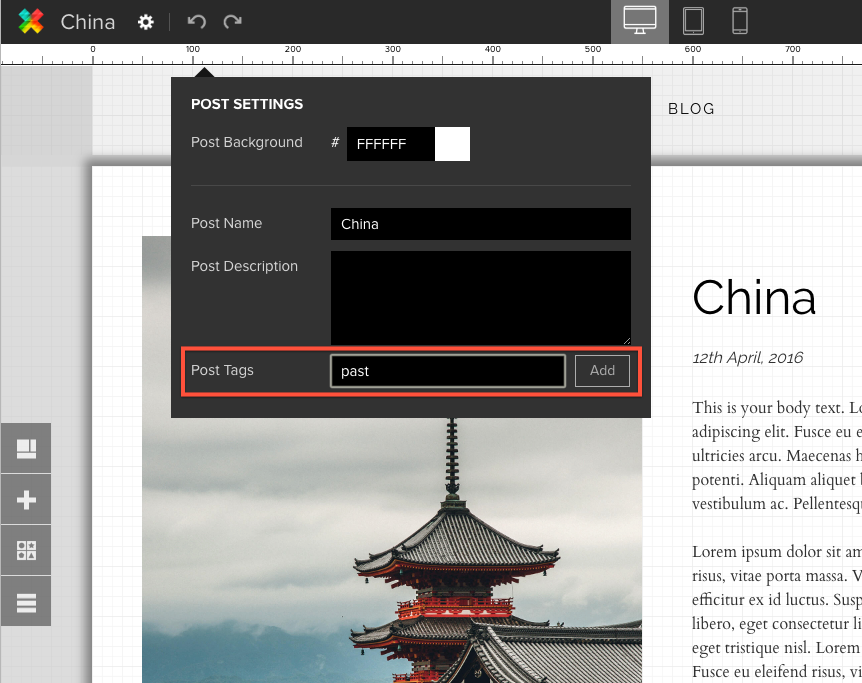Click the FFFFFF hex color field
862x683 pixels.
(x=391, y=144)
